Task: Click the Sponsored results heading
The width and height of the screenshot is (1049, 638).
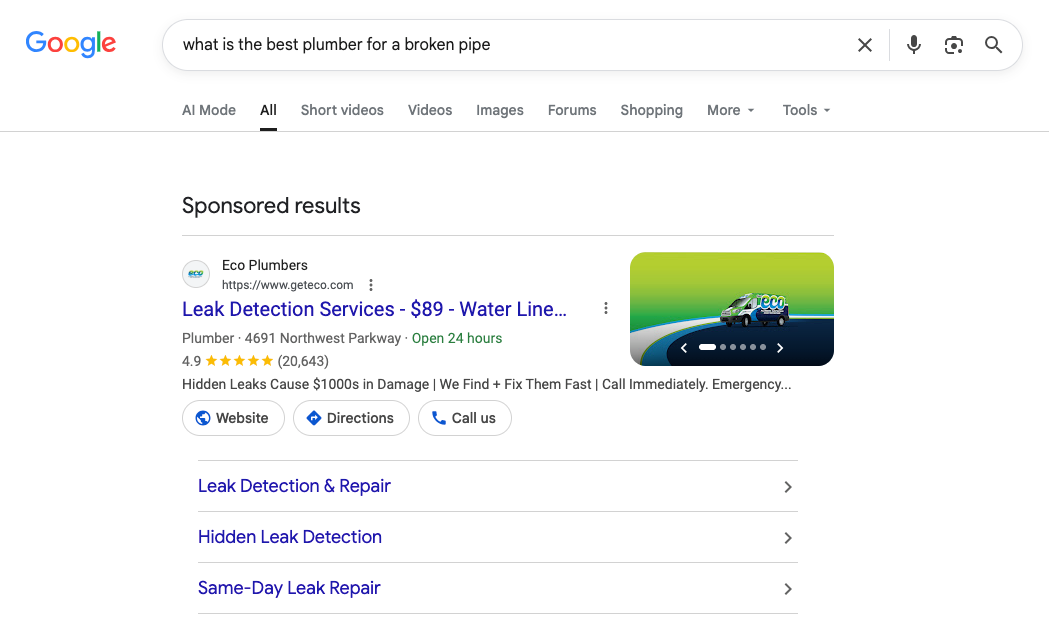Action: (271, 205)
